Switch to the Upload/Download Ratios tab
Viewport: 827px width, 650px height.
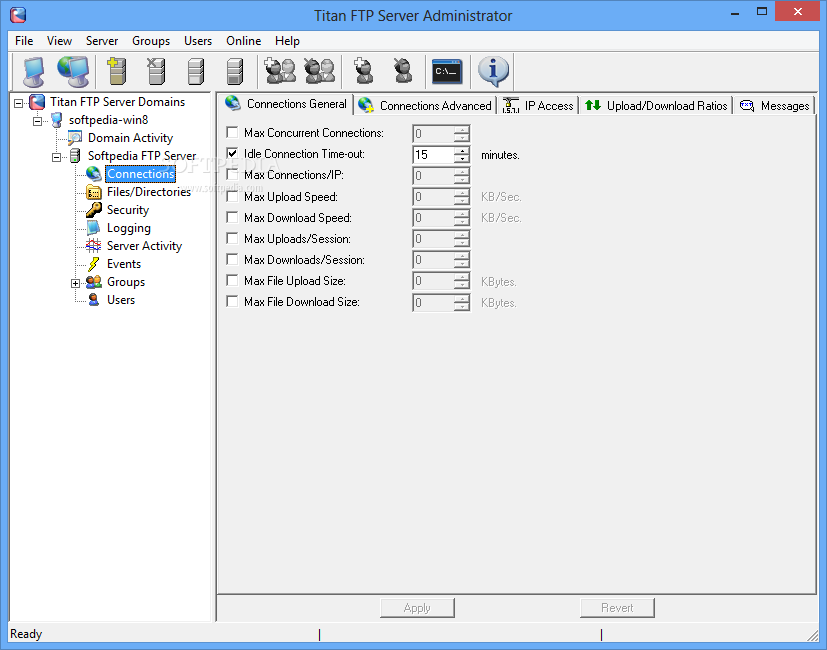tap(656, 106)
